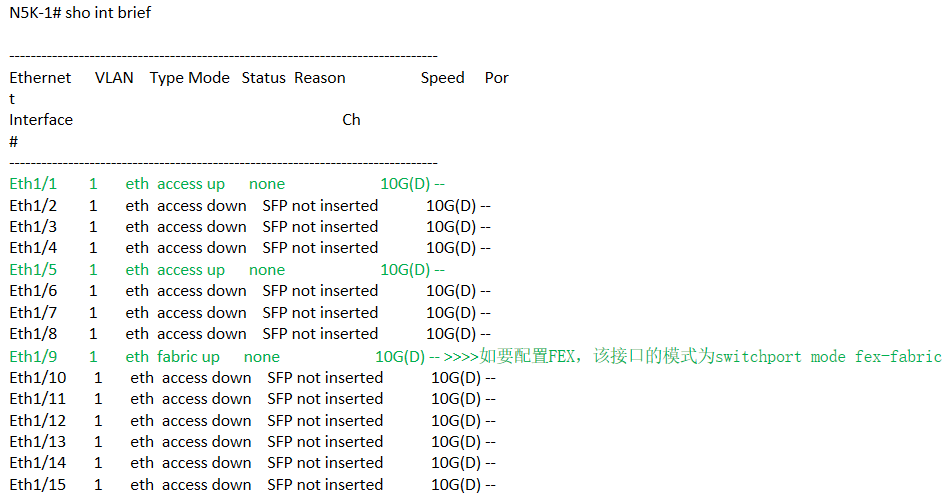Click 'SFP not inserted' in the Eth1/12 row
Viewport: 949px width, 494px height.
(x=325, y=421)
